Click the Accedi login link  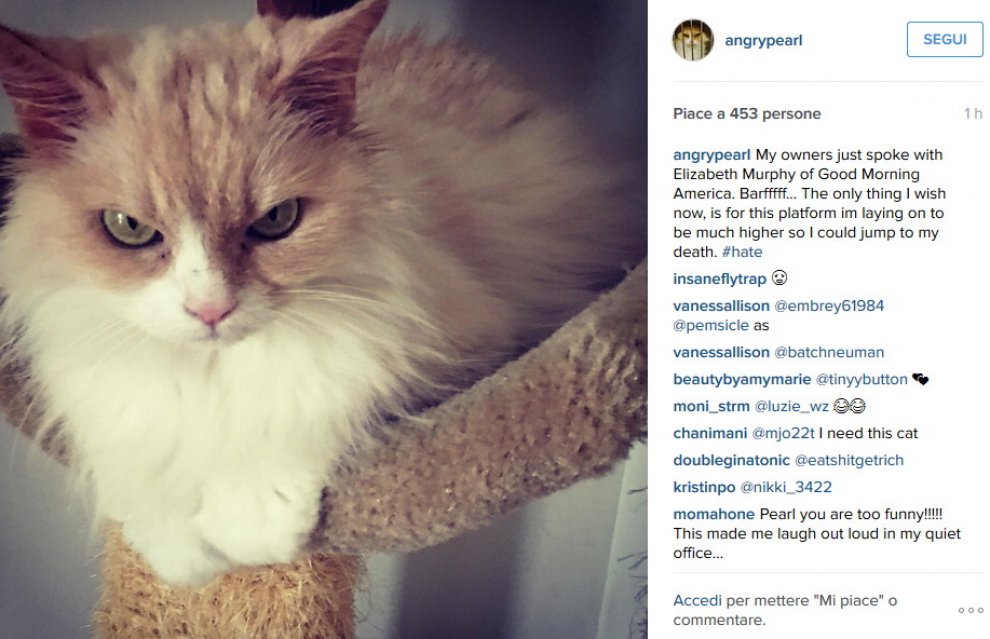[x=697, y=600]
